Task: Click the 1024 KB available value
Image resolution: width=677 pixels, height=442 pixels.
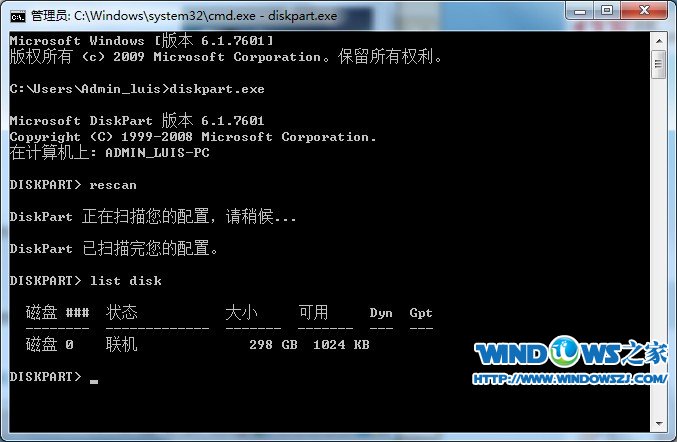Action: click(341, 345)
